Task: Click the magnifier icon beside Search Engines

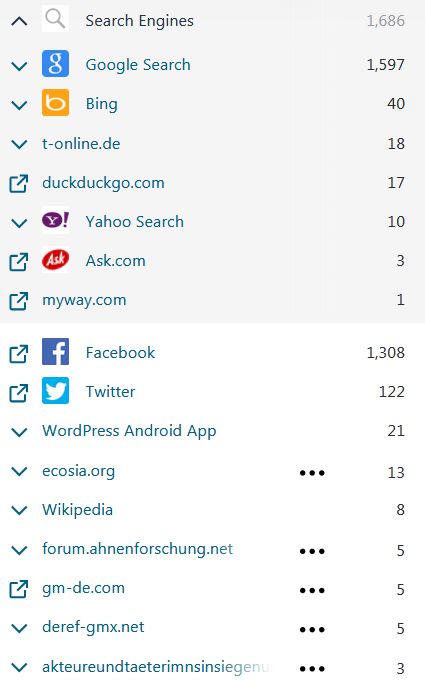Action: pyautogui.click(x=55, y=19)
